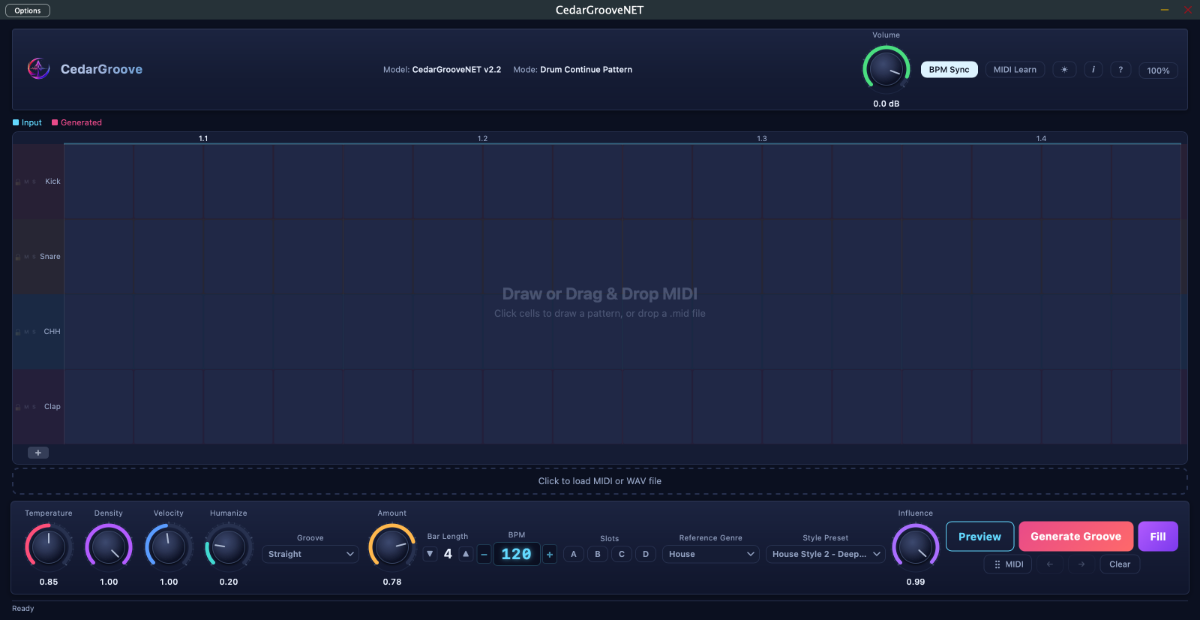Click the Volume value 0.0 dB

tap(886, 104)
